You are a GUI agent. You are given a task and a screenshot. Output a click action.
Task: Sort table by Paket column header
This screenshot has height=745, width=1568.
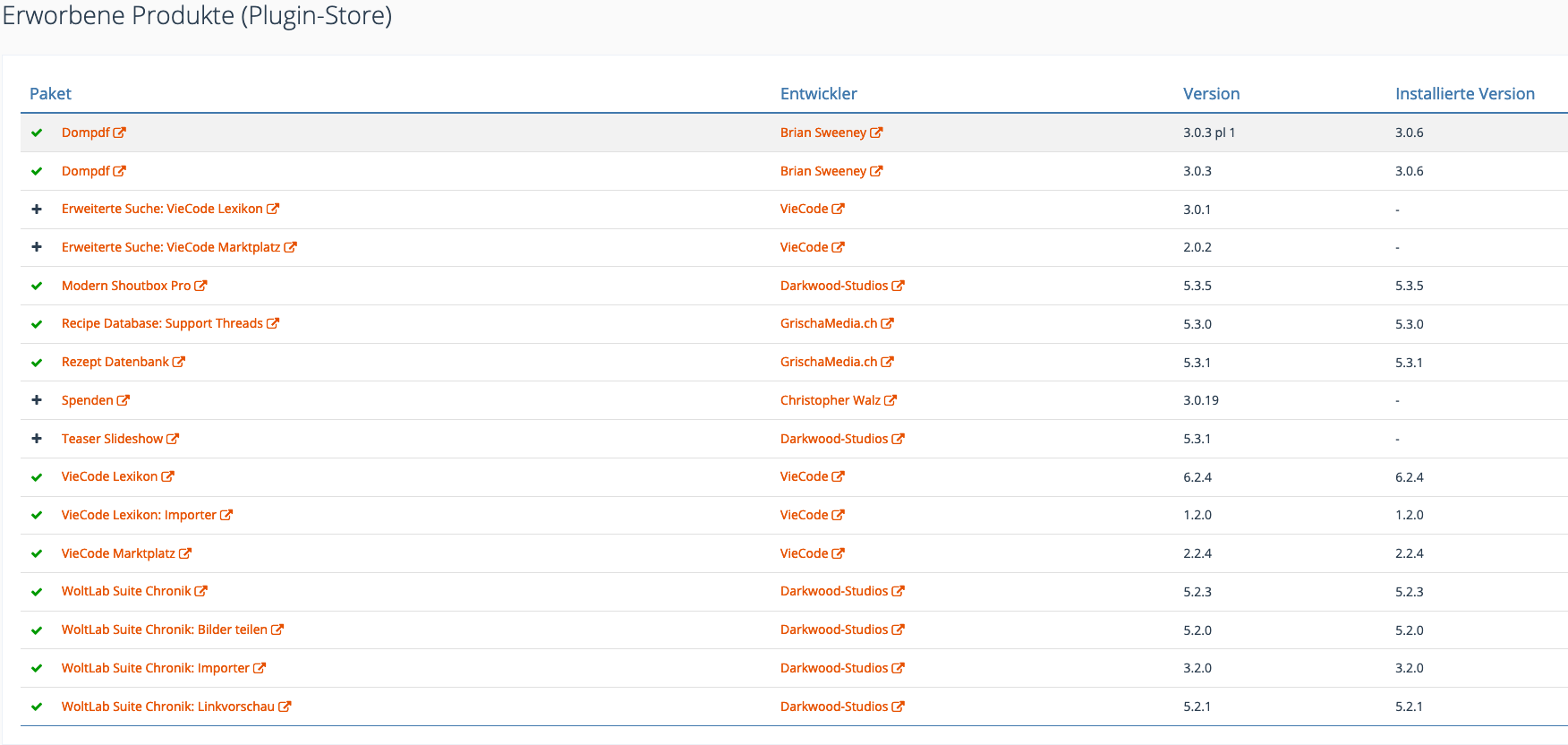(50, 94)
